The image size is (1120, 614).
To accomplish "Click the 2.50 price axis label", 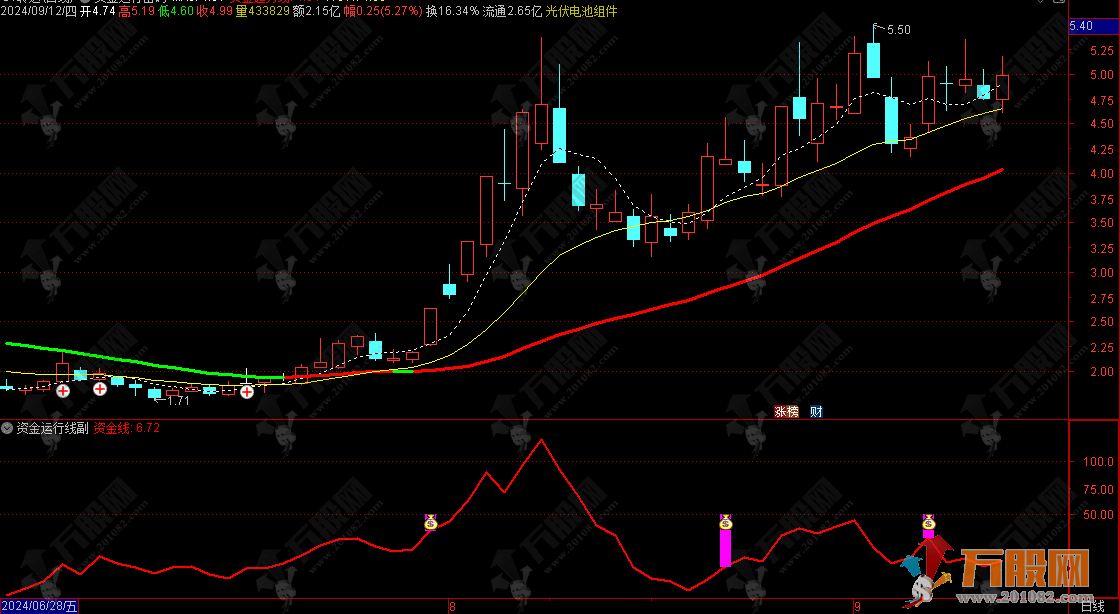I will (x=1101, y=322).
